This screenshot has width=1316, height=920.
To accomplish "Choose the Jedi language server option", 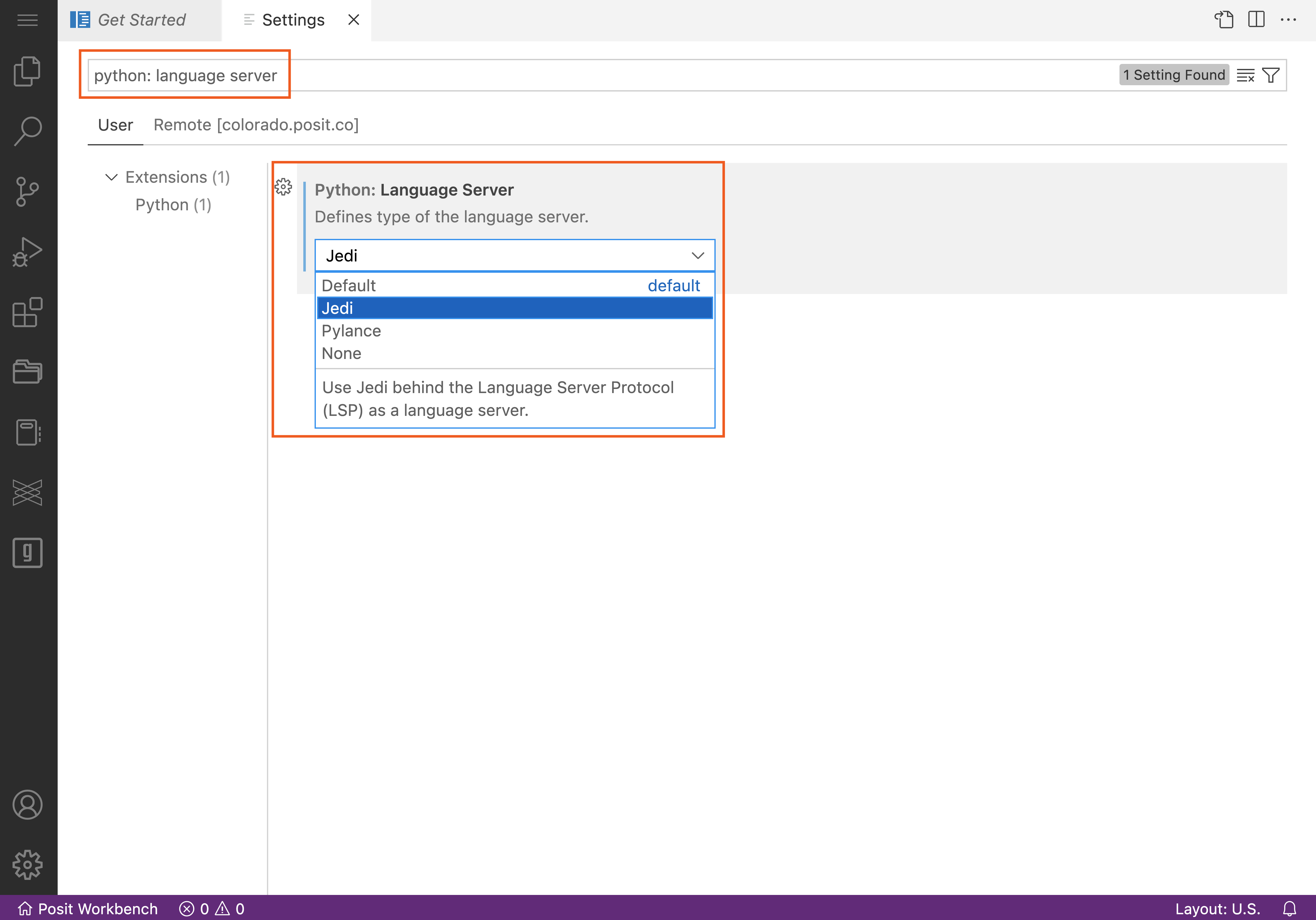I will tap(515, 308).
